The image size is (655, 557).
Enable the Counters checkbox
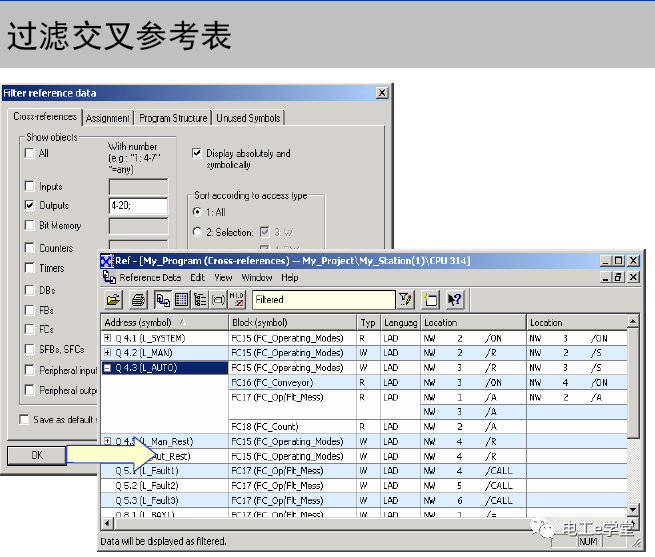click(30, 248)
